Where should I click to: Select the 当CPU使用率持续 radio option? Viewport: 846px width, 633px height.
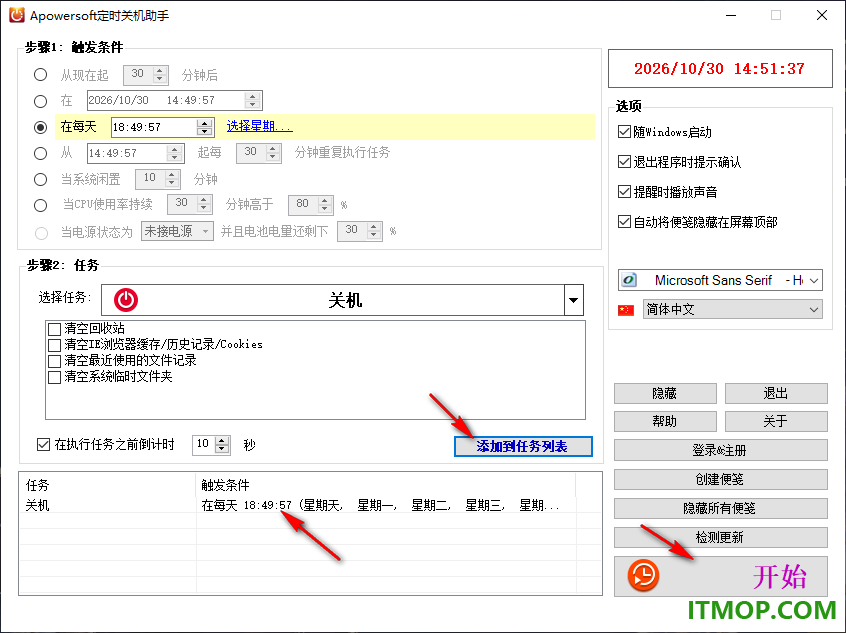40,205
